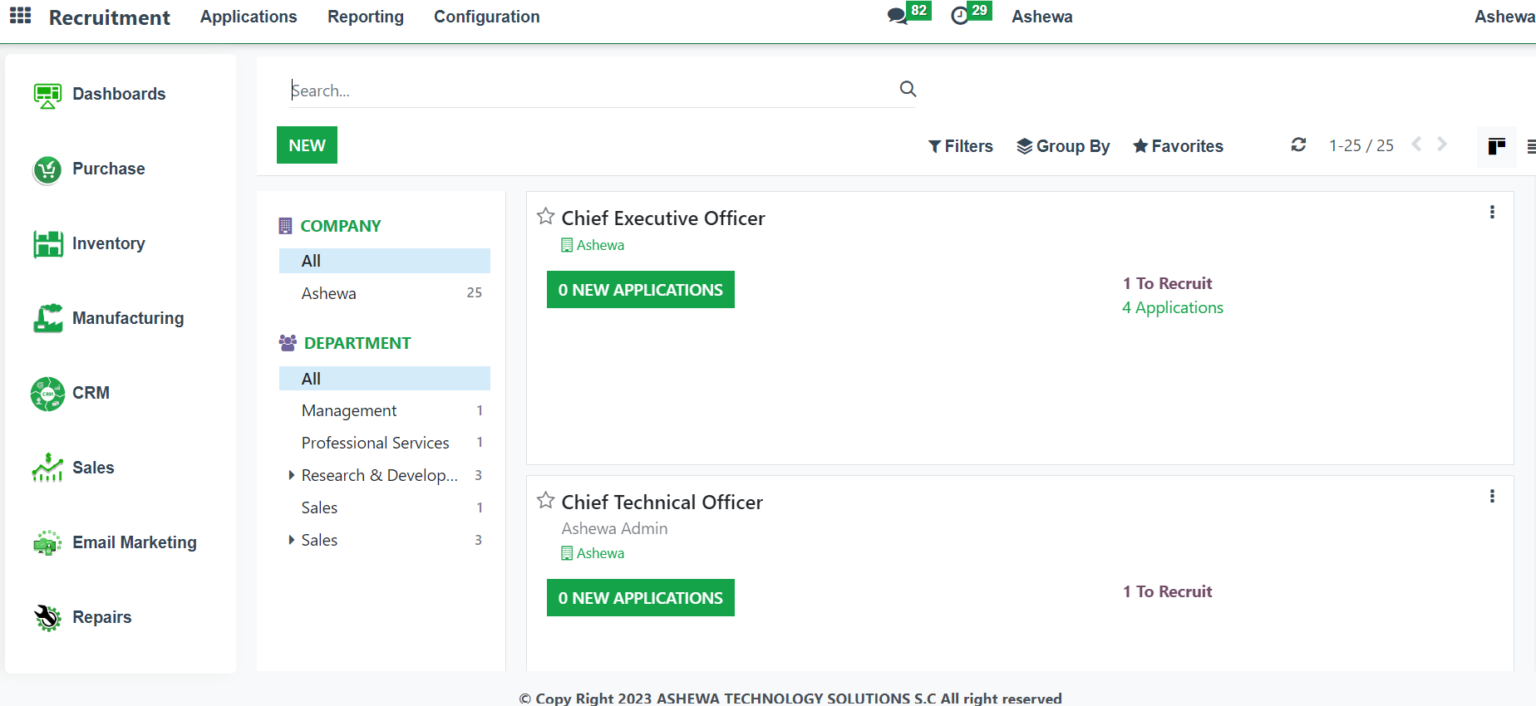Select All under Department filter
Viewport: 1536px width, 706px height.
tap(385, 379)
